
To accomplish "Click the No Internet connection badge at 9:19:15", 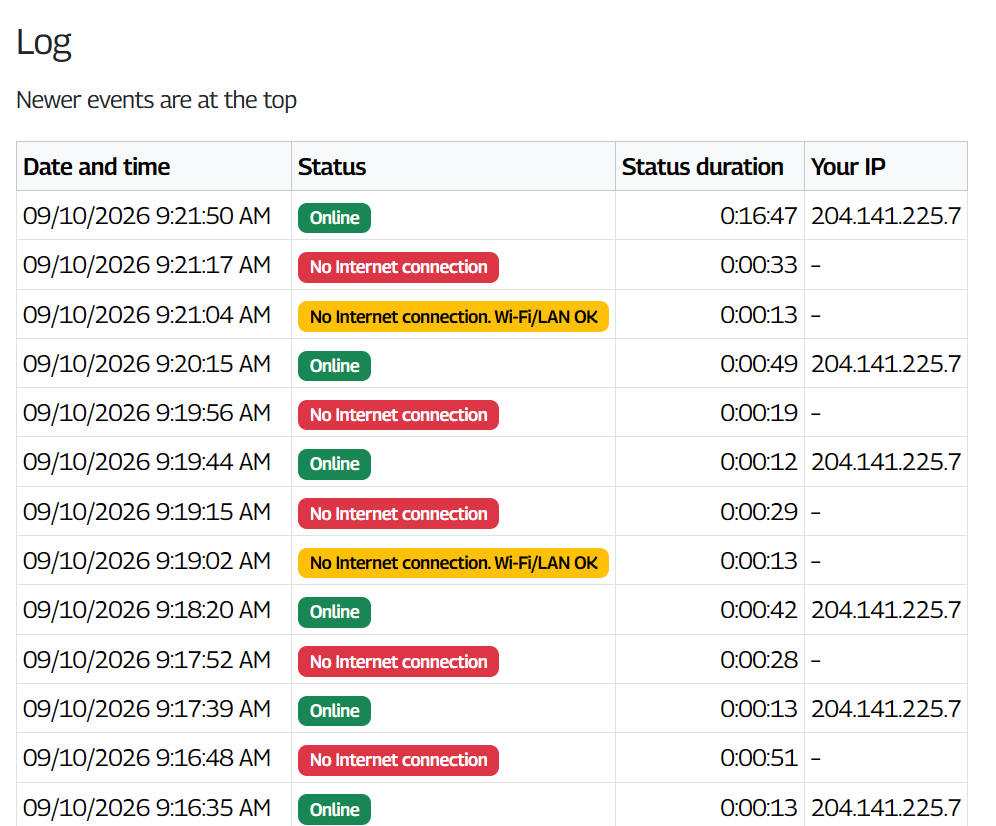I will [398, 513].
